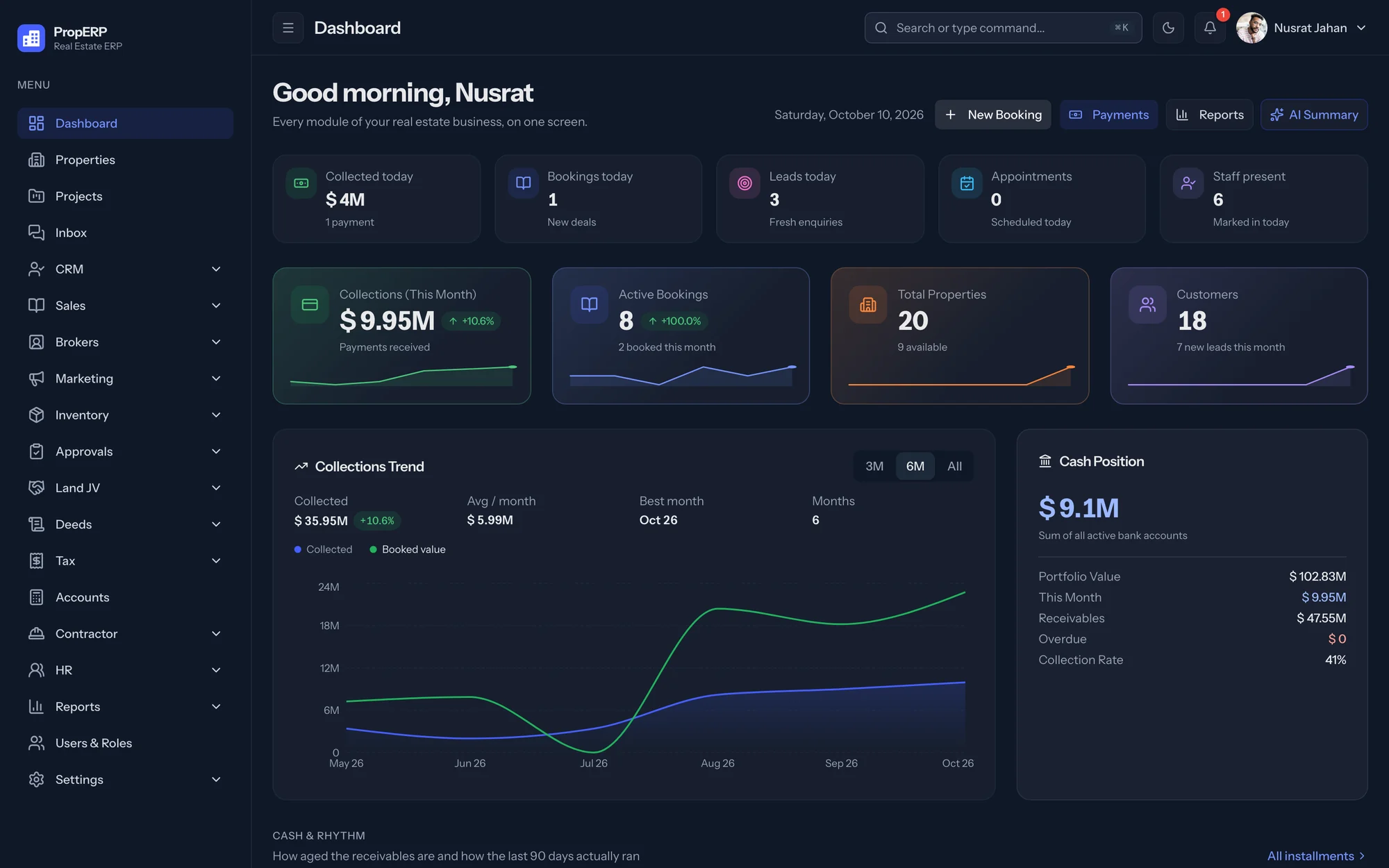Expand the Settings sidebar section
The height and width of the screenshot is (868, 1389).
125,779
